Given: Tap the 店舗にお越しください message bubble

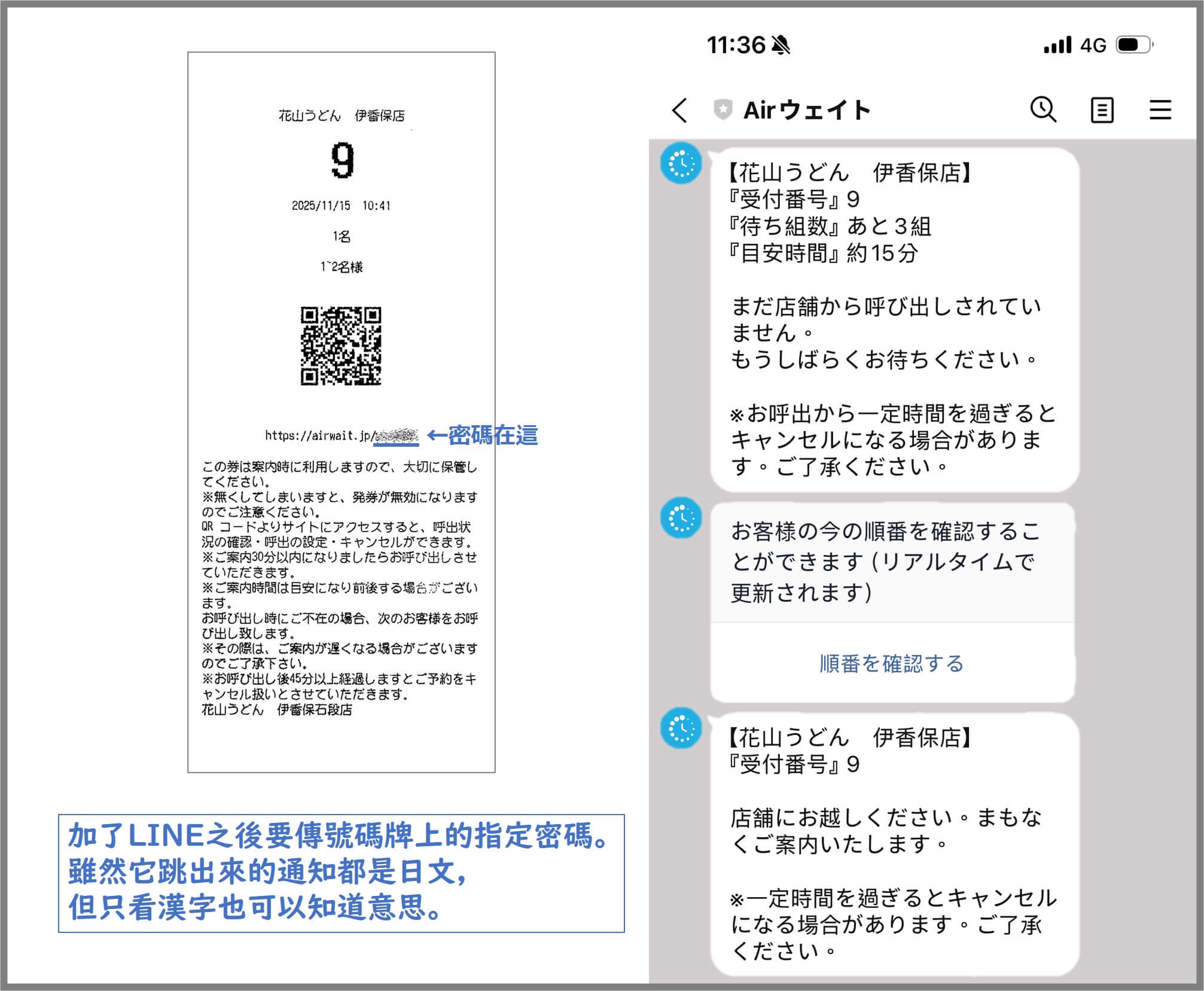Looking at the screenshot, I should pyautogui.click(x=894, y=843).
